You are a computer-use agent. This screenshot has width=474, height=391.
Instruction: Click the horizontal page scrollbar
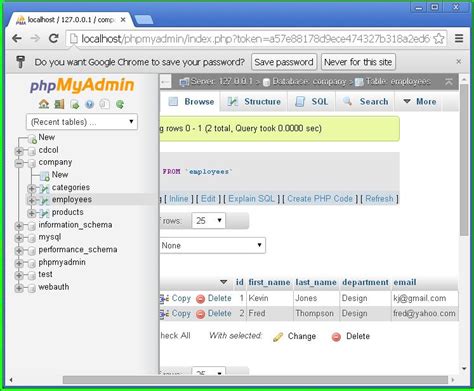255,380
